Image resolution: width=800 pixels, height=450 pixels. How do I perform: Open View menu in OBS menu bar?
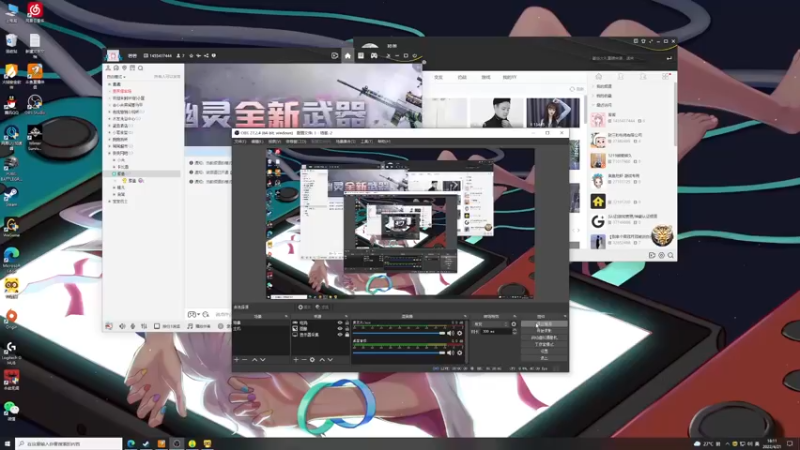pyautogui.click(x=274, y=141)
